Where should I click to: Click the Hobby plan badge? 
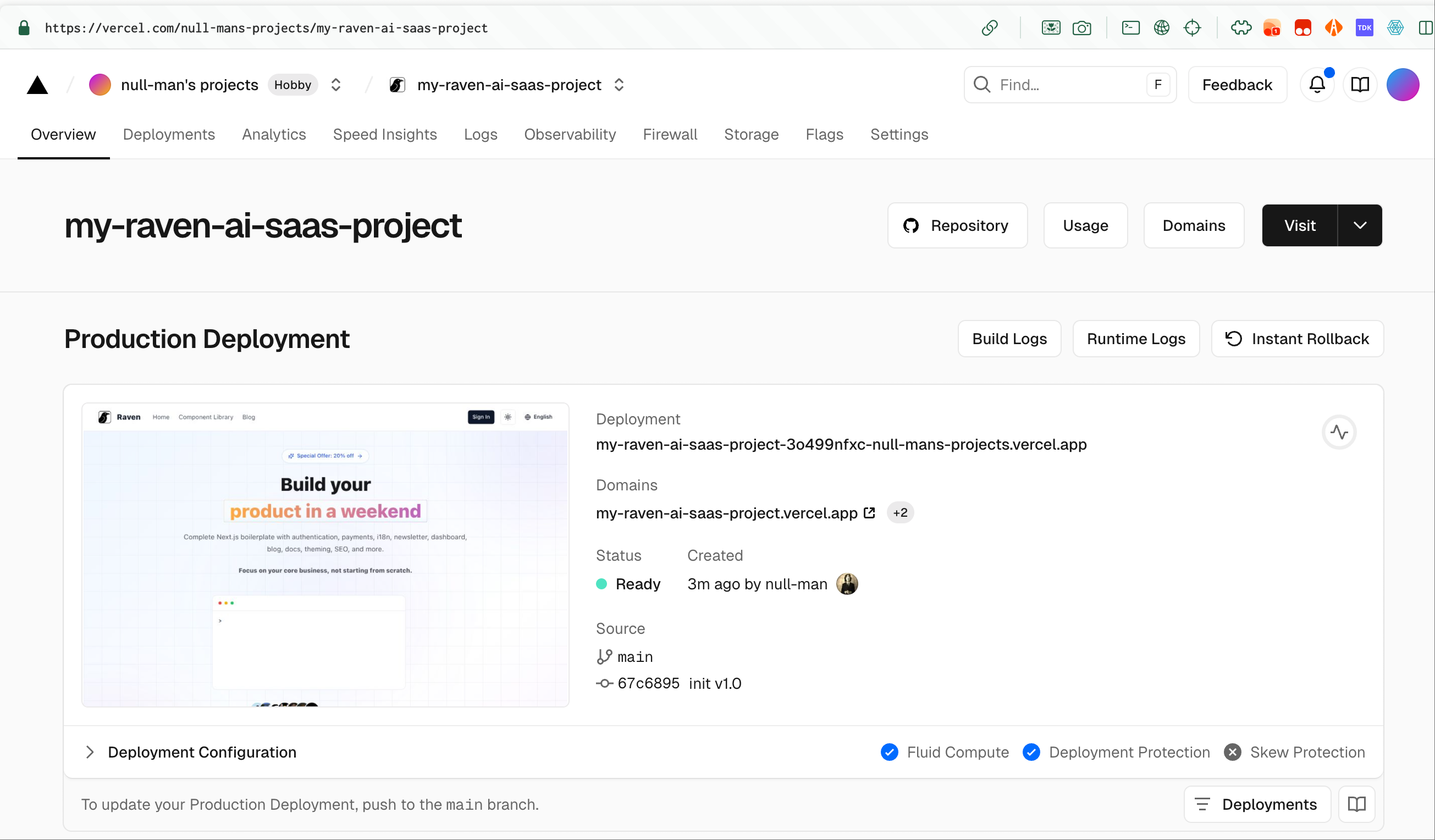(x=292, y=85)
